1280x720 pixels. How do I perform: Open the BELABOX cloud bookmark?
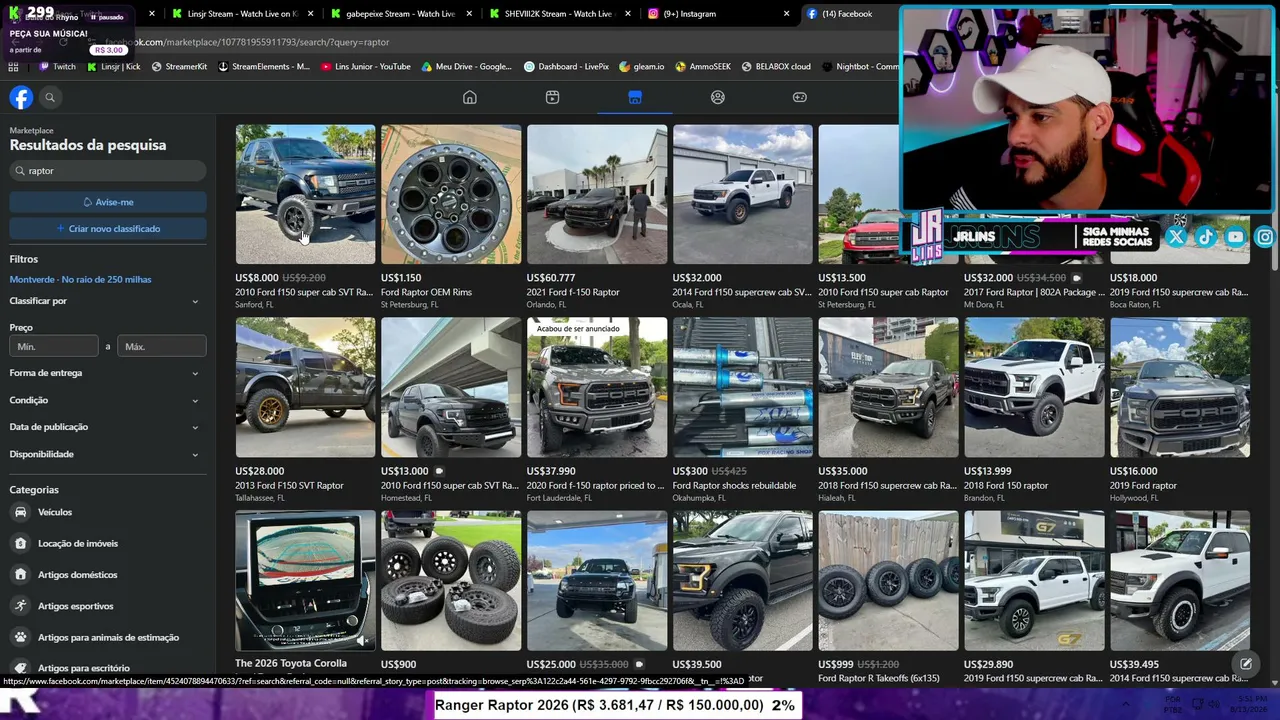(x=775, y=67)
